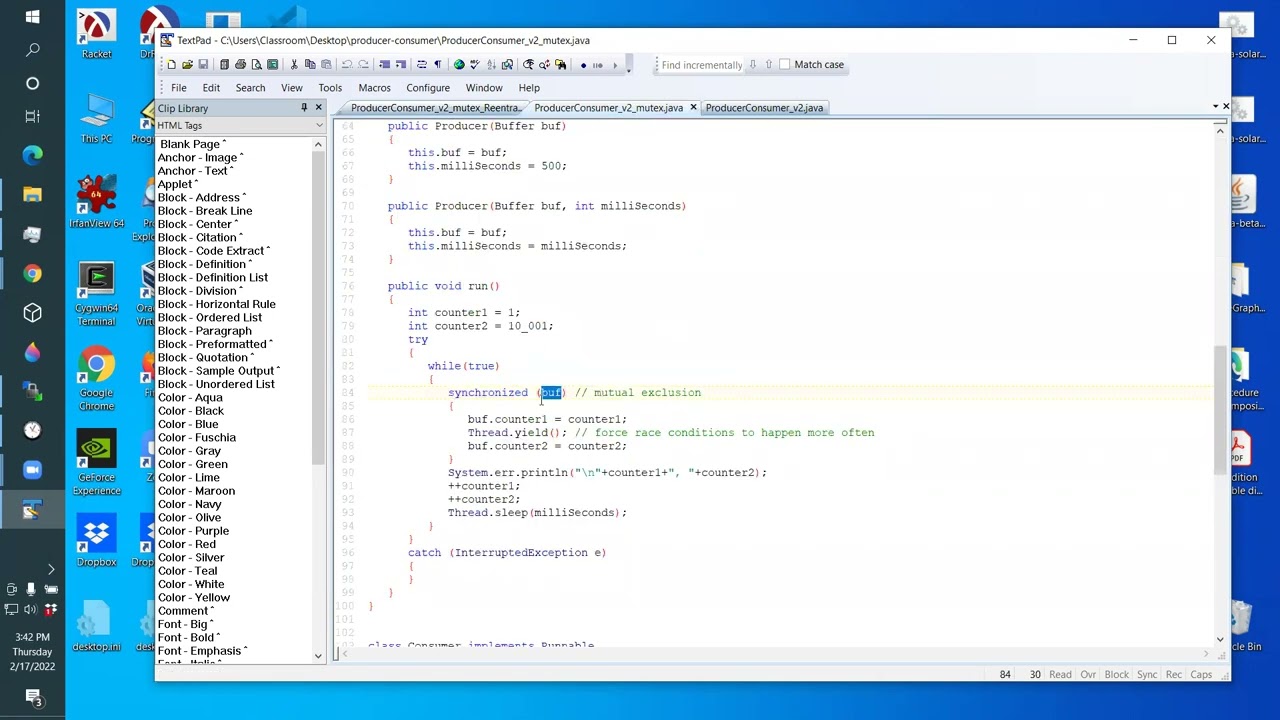1280x720 pixels.
Task: Toggle word wrap toolbar icon
Action: click(x=421, y=65)
